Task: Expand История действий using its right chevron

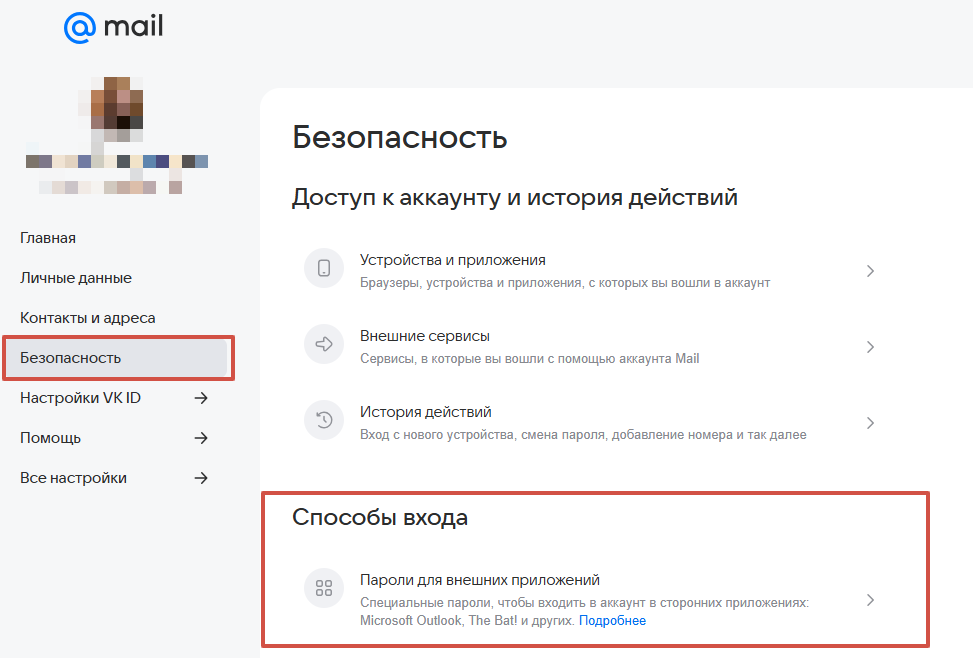Action: tap(870, 423)
